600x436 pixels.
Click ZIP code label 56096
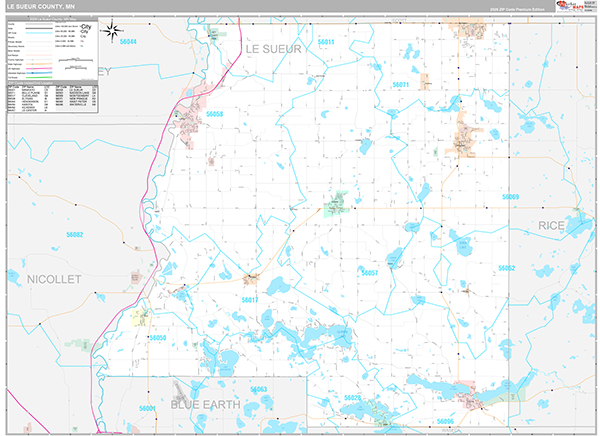445,421
